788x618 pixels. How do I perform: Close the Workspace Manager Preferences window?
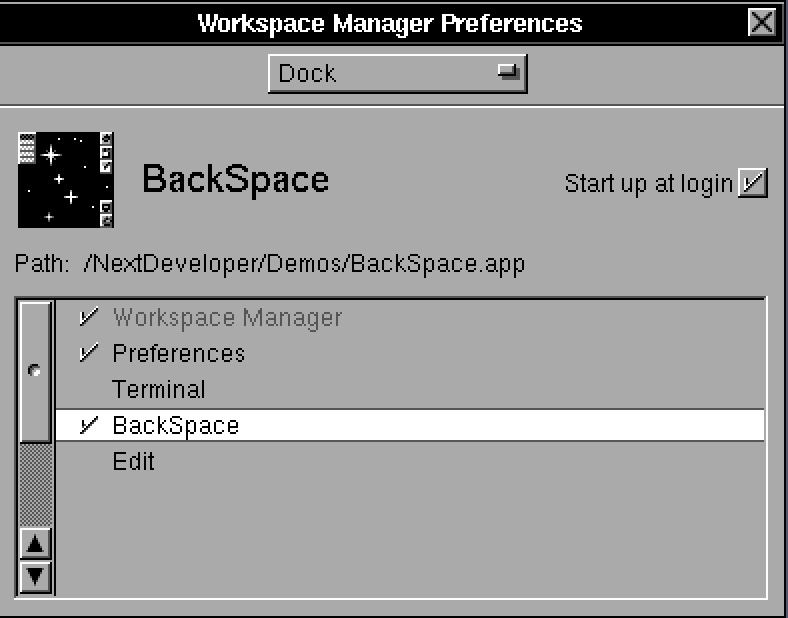[762, 22]
